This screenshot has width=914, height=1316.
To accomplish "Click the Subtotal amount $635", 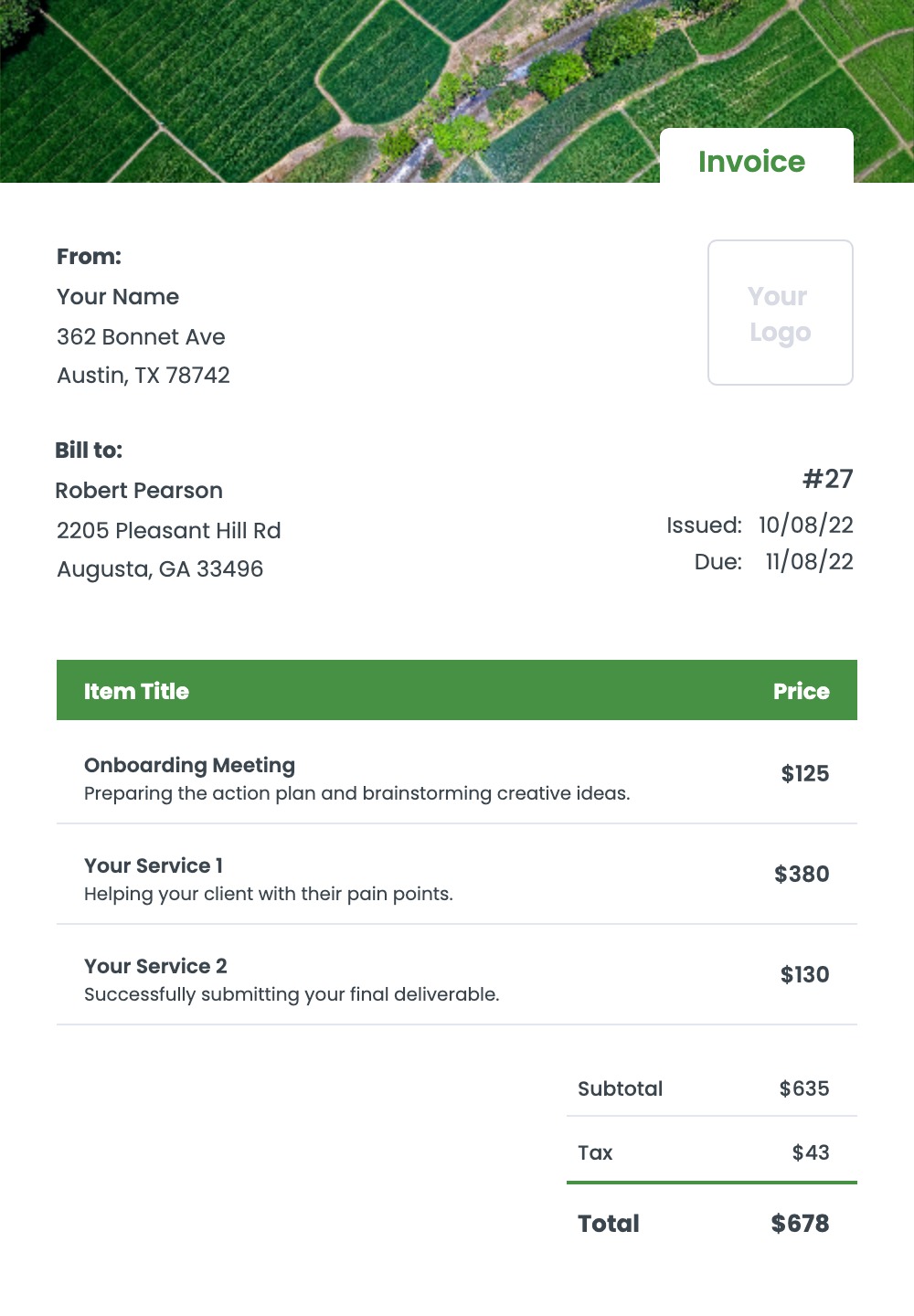I will coord(804,1089).
